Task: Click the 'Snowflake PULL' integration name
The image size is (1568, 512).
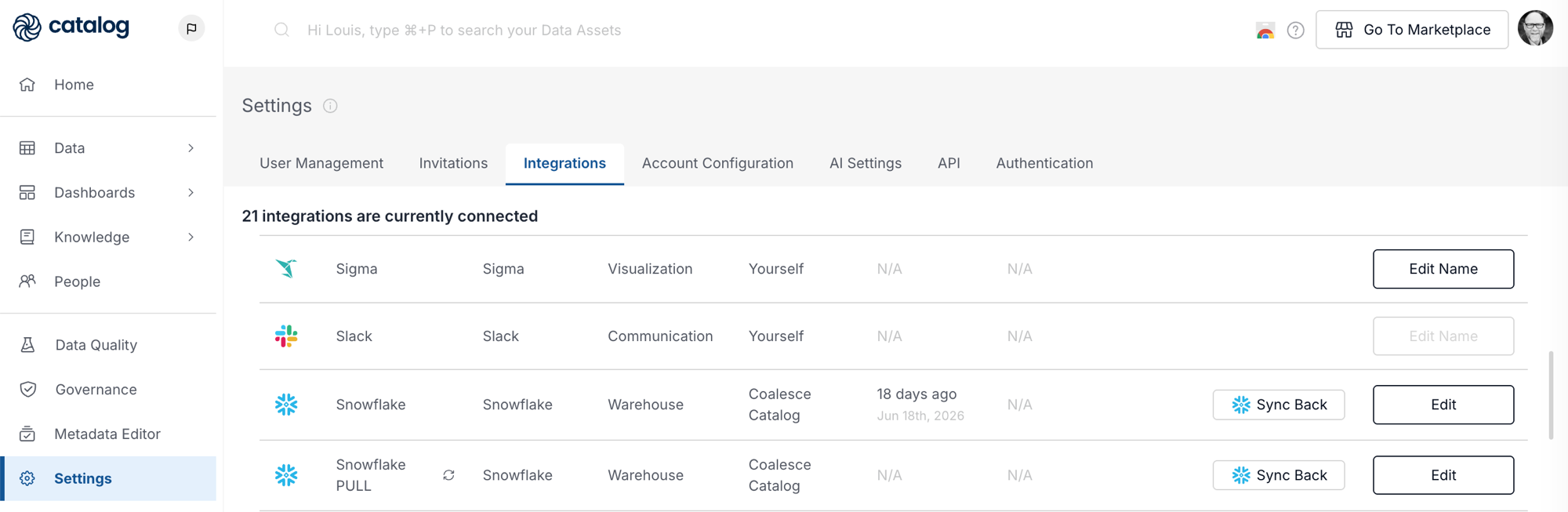Action: pos(371,475)
